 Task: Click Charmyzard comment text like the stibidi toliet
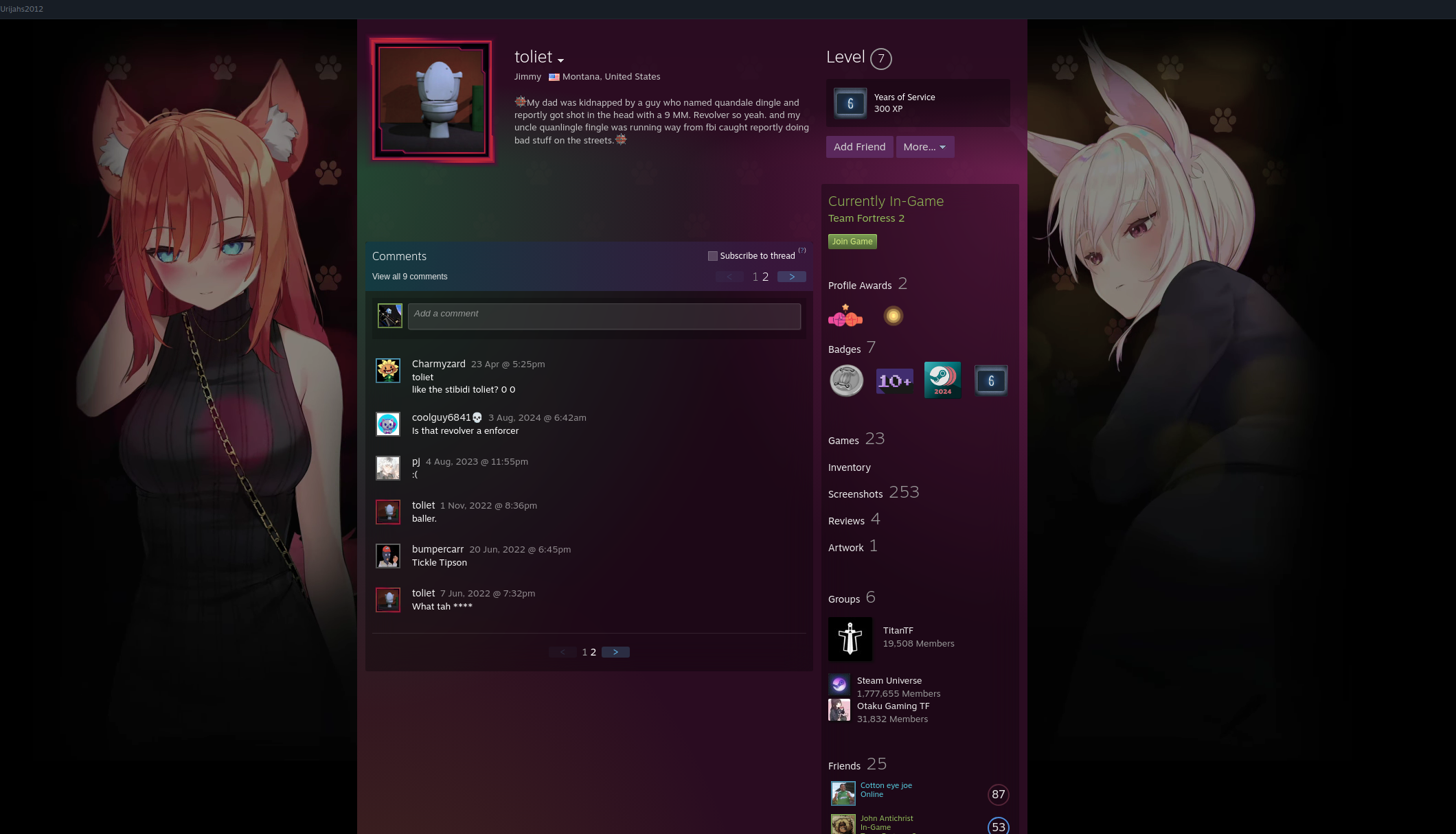click(464, 389)
